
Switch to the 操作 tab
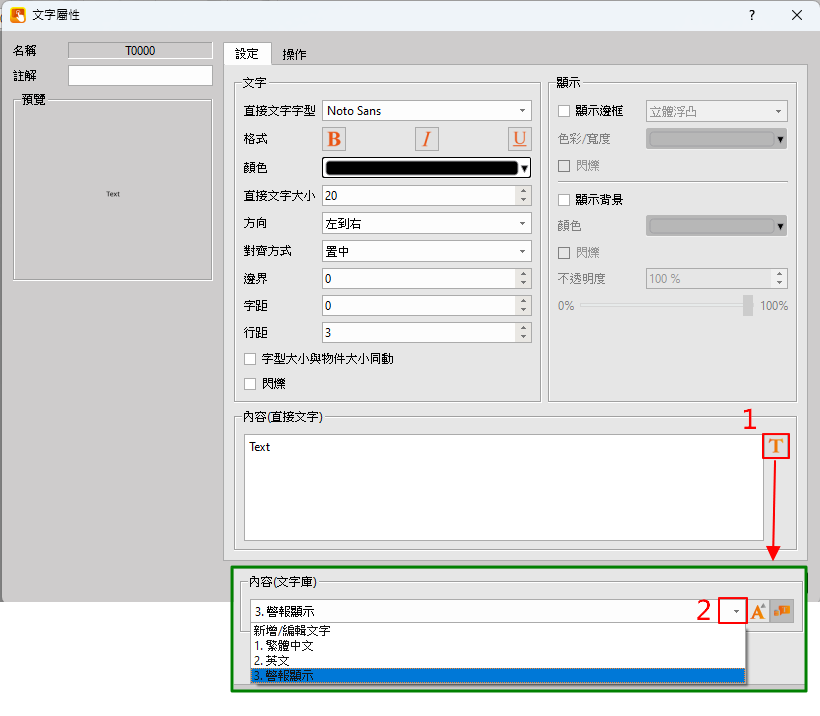(294, 54)
